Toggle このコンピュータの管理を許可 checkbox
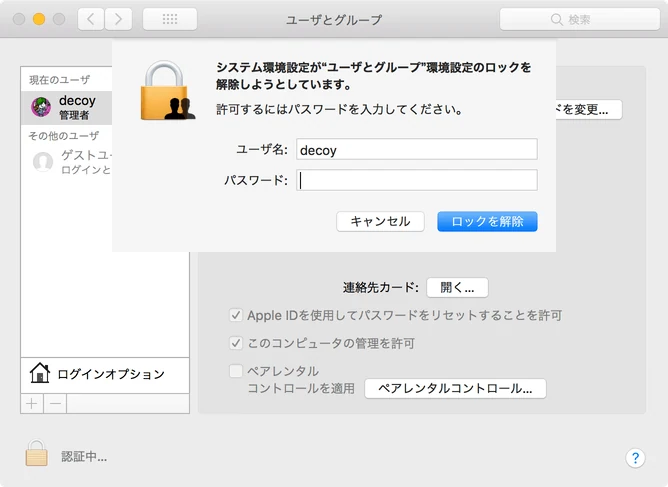Screen dimensions: 668x487 coord(236,343)
